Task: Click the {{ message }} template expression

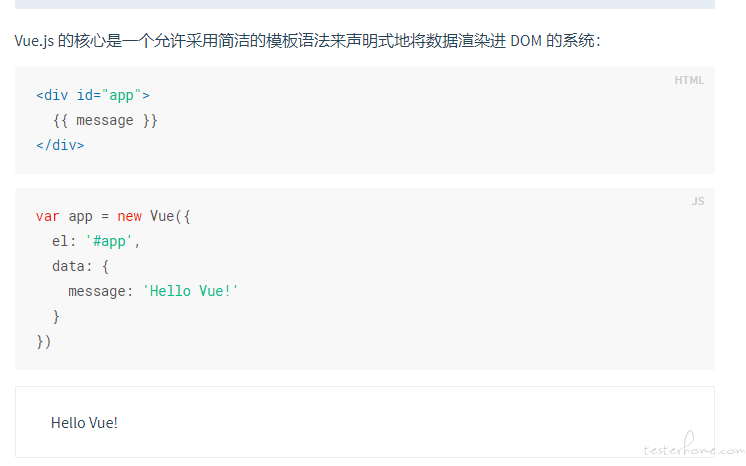Action: [105, 120]
